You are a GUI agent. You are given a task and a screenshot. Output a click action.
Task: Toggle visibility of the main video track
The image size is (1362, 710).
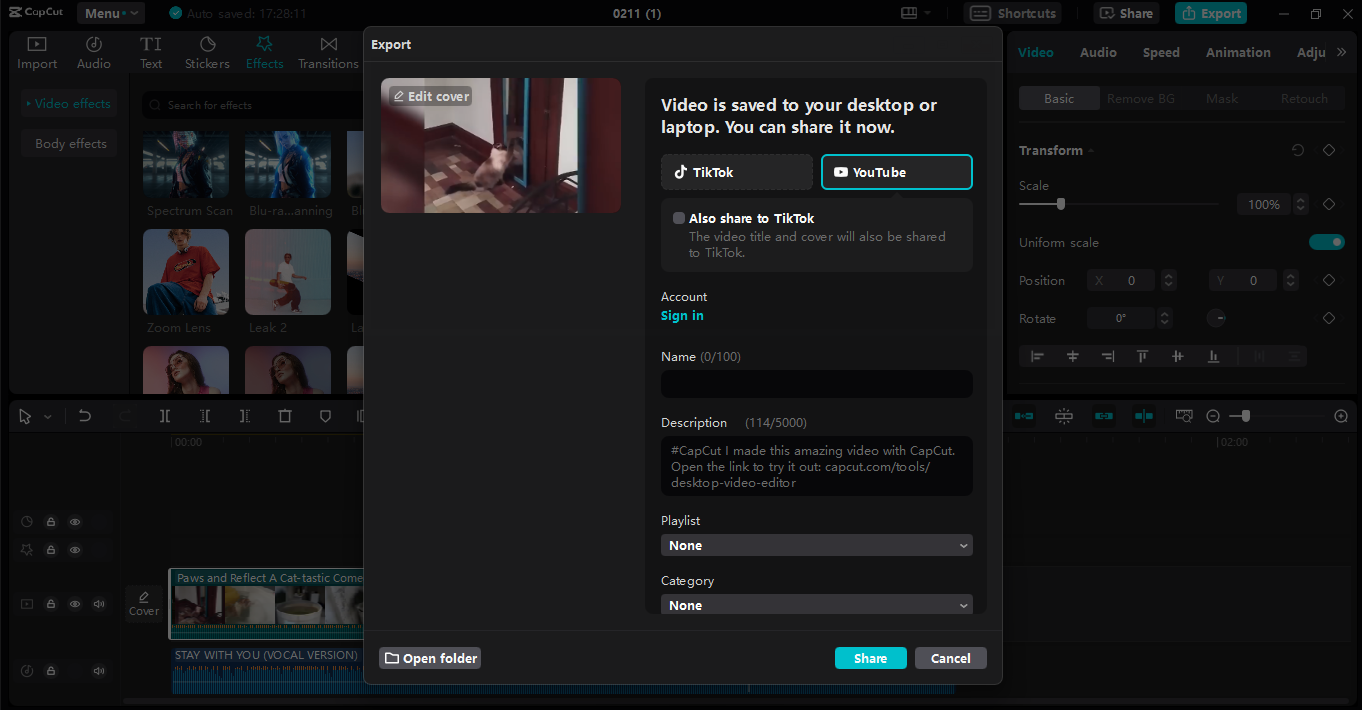(x=75, y=604)
